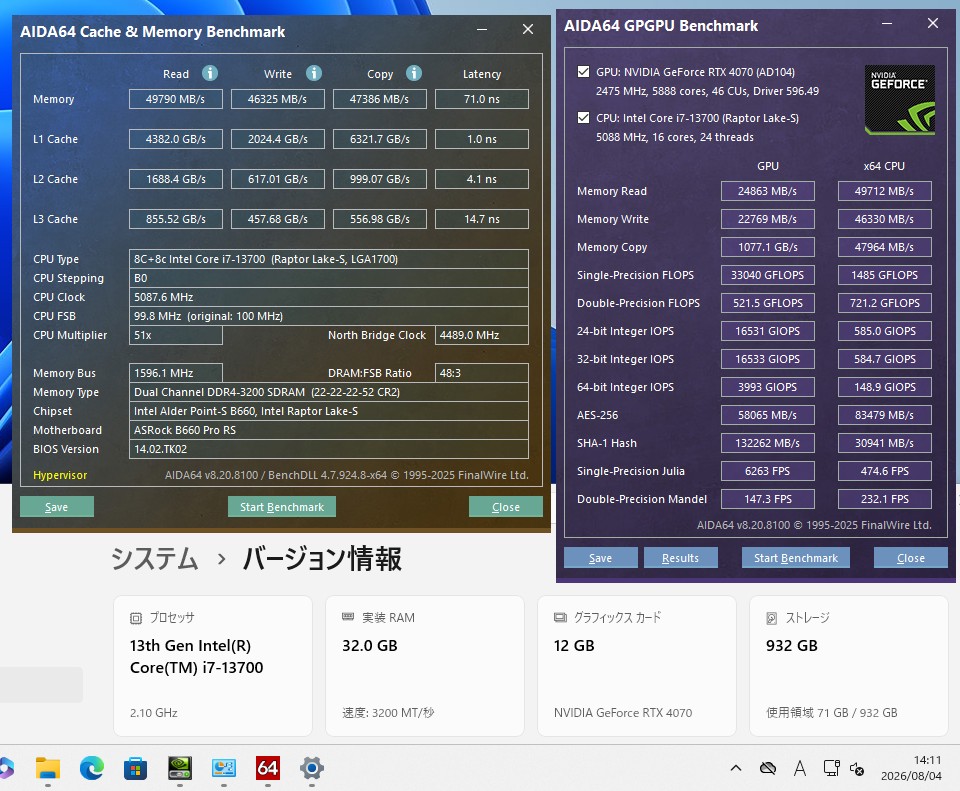This screenshot has height=791, width=960.
Task: Go back to システム breadcrumb
Action: point(154,558)
